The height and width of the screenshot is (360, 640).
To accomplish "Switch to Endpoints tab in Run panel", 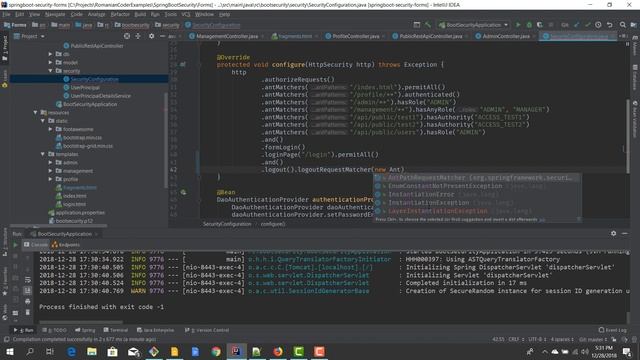I will tap(66, 245).
